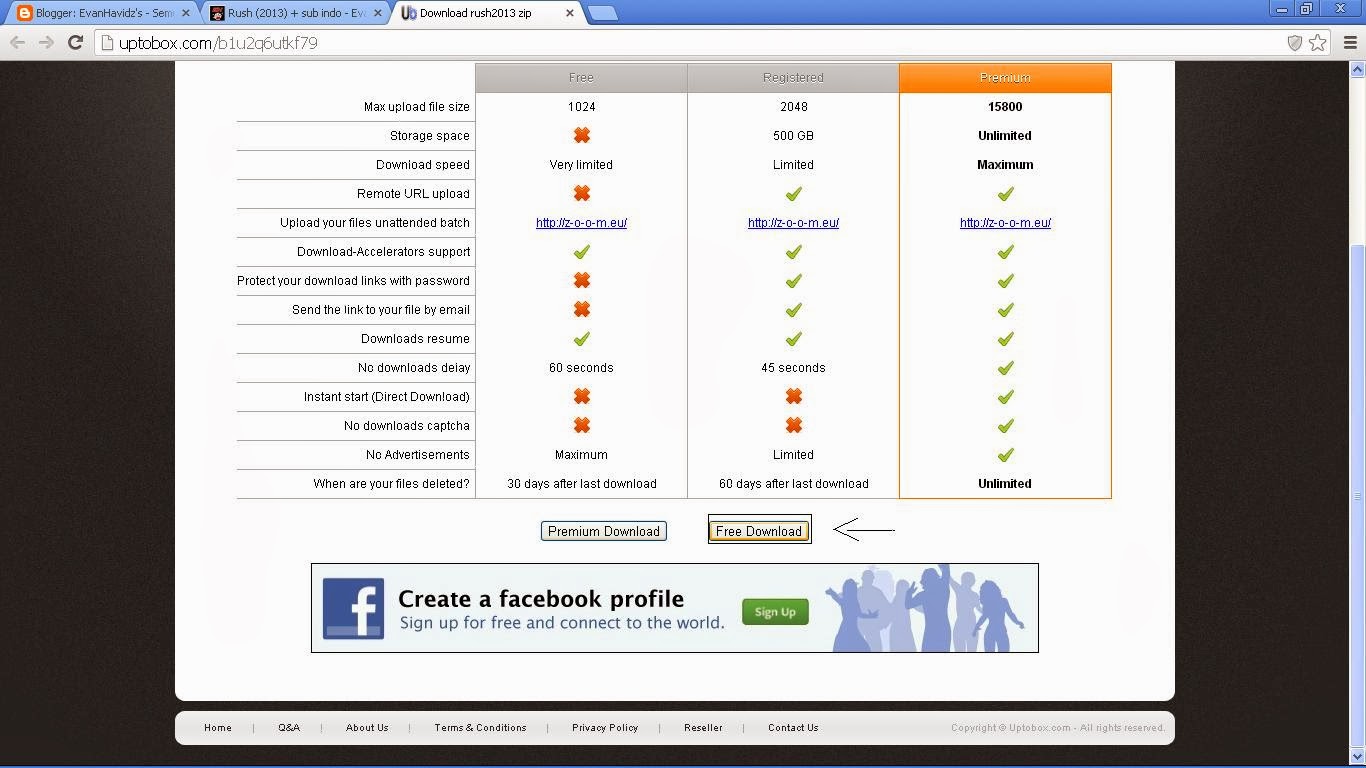
Task: Click red X for Registered No downloads captcha
Action: pyautogui.click(x=793, y=425)
